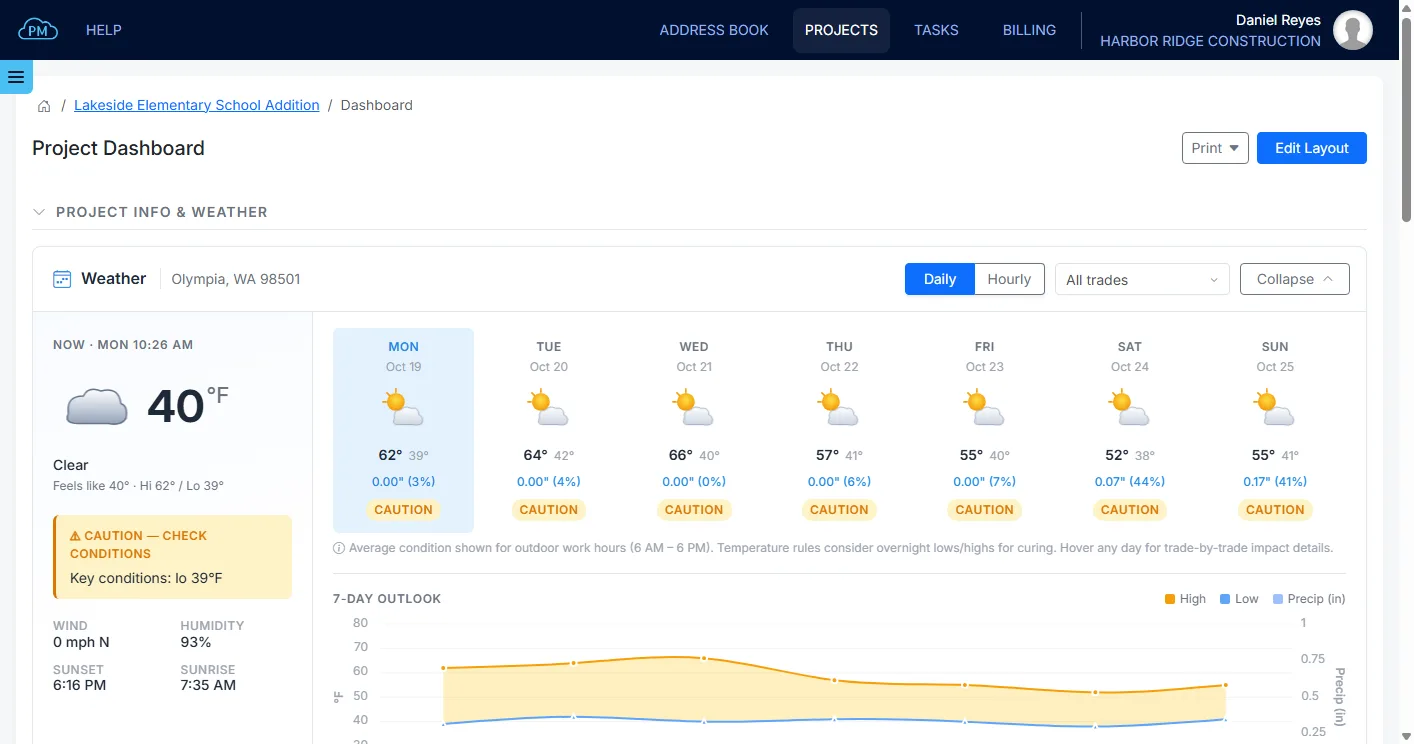Click Harbor Ridge Construction company name

click(1210, 41)
